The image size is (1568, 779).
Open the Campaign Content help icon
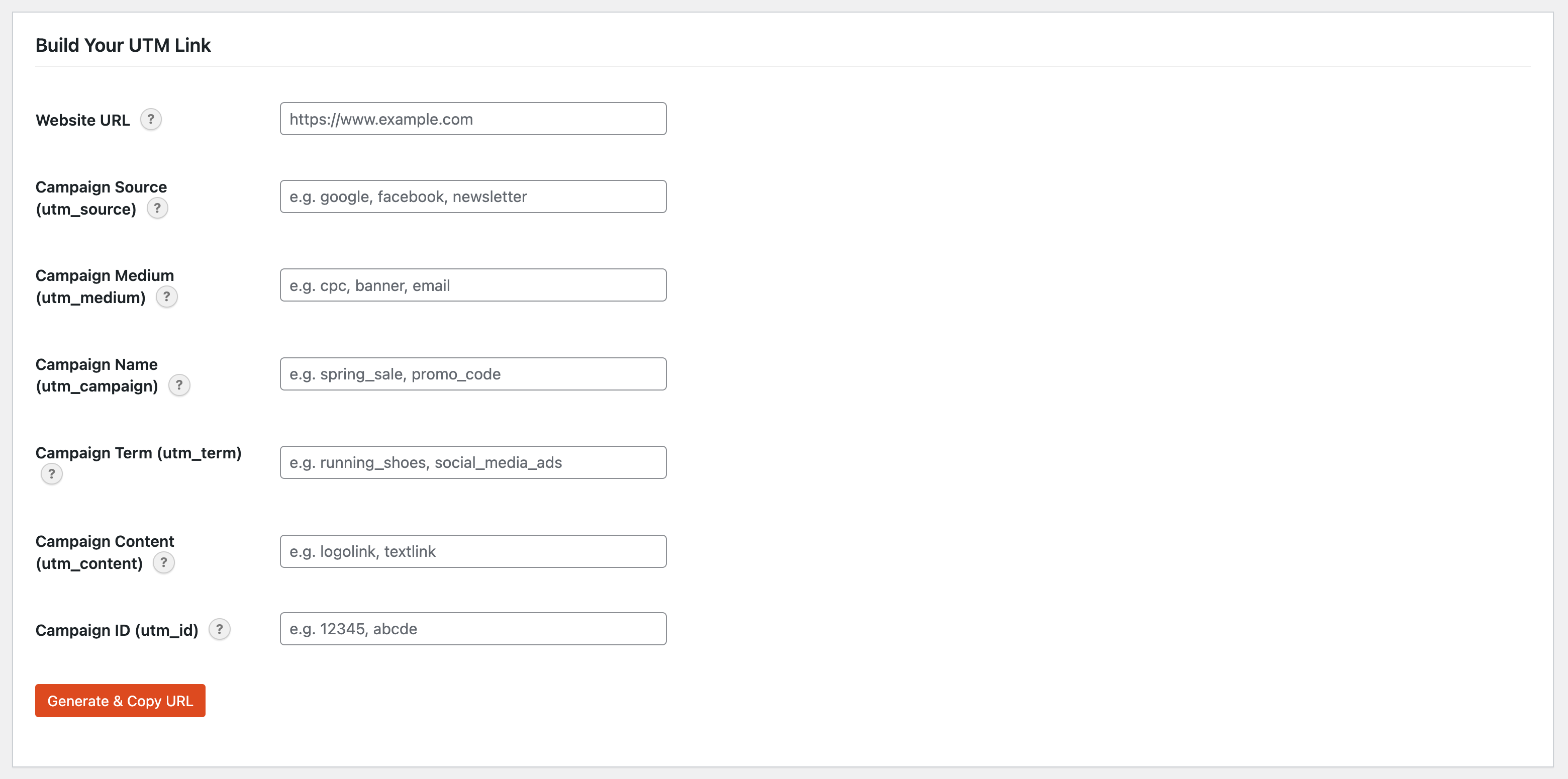163,563
